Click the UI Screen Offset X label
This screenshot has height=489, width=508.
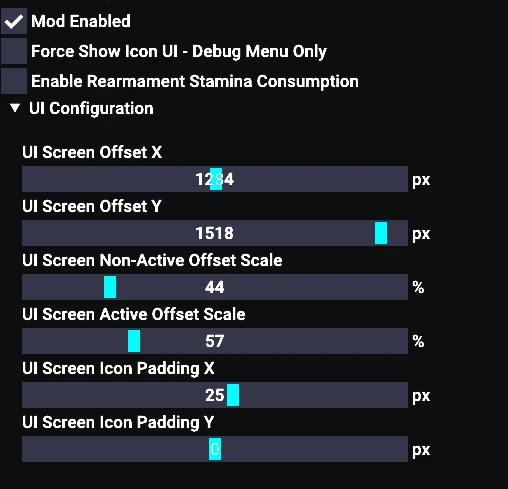pos(92,152)
